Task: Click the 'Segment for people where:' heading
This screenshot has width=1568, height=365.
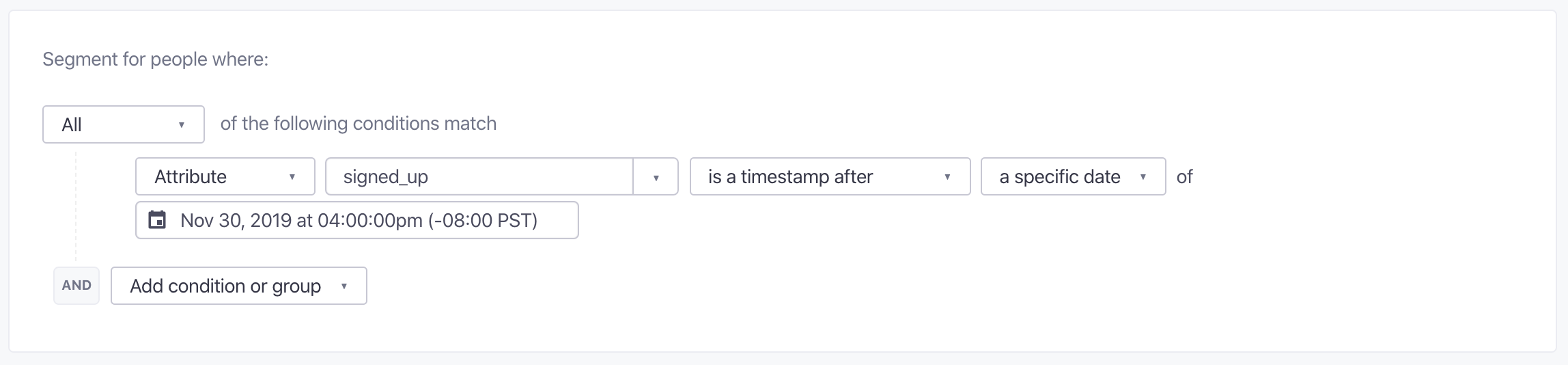Action: 156,59
